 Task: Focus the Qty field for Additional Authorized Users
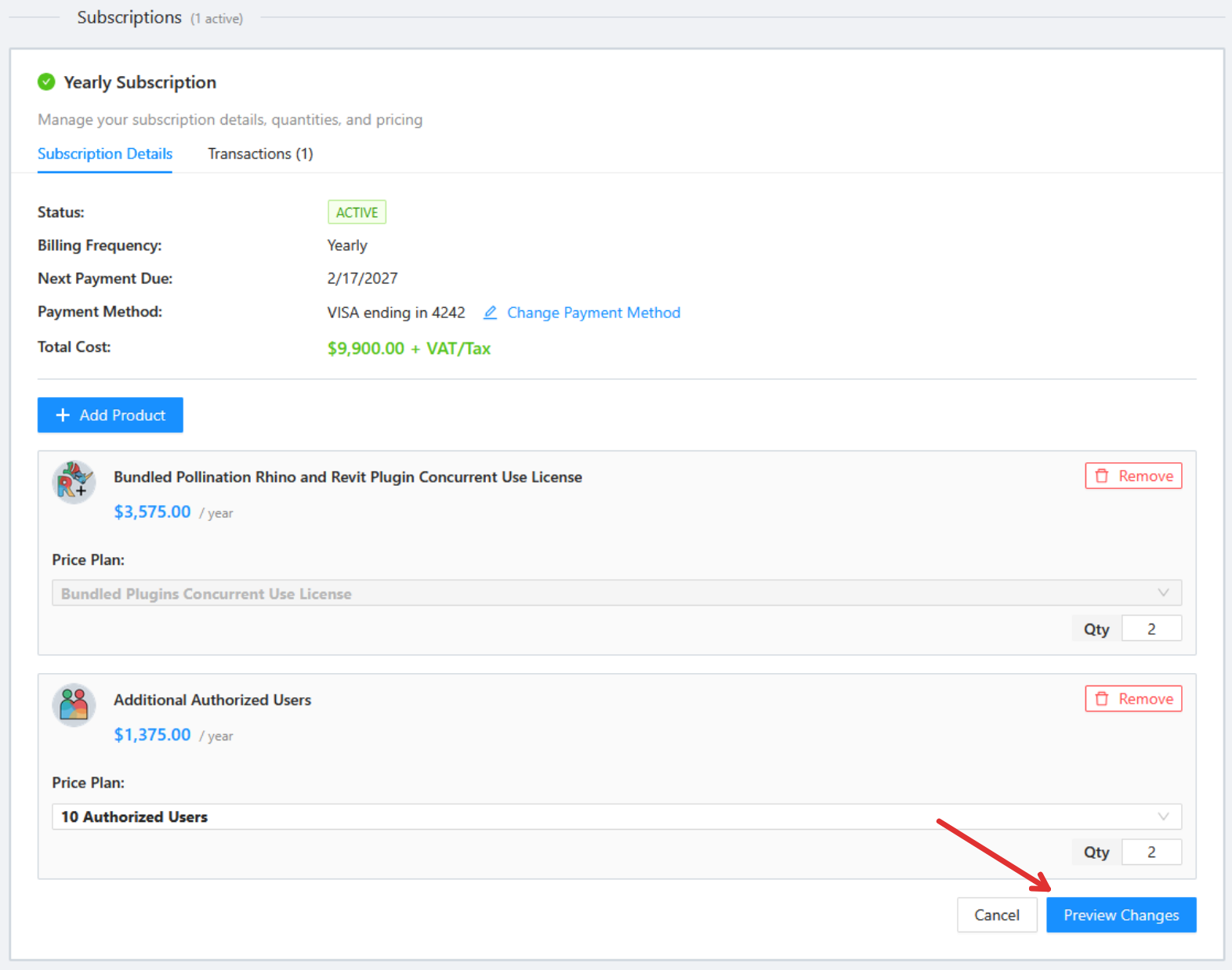point(1150,852)
